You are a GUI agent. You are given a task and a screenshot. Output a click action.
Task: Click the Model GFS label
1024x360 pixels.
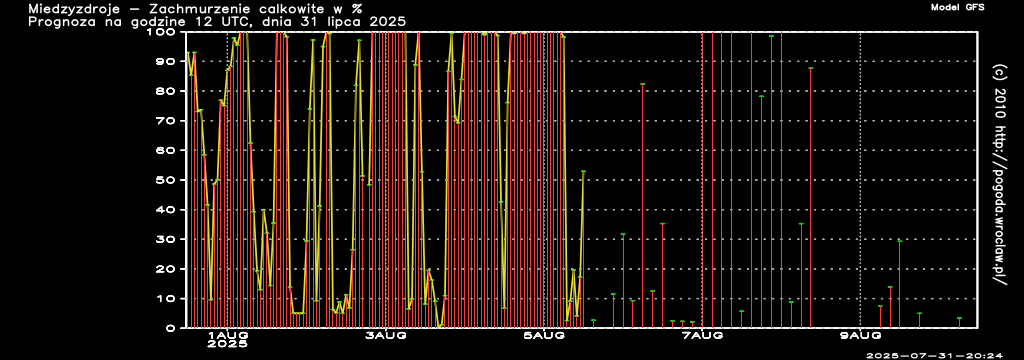click(x=957, y=7)
